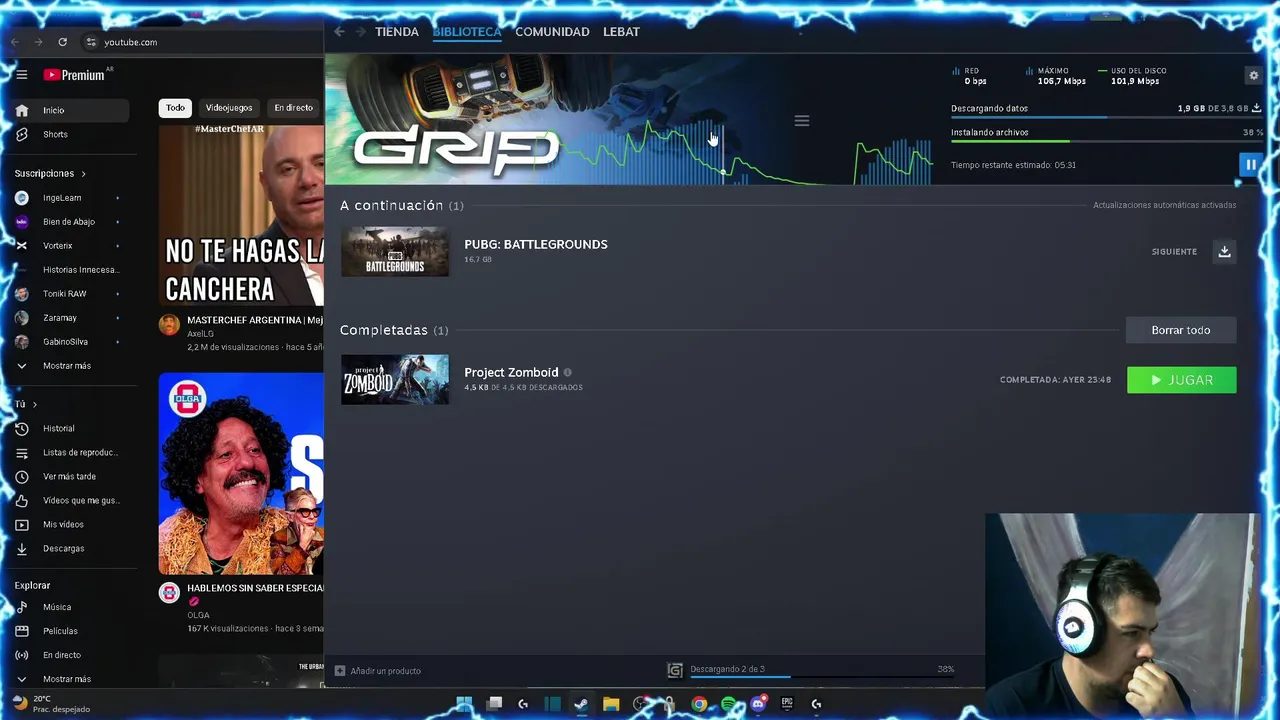Open Descargas in the YouTube sidebar
The height and width of the screenshot is (720, 1280).
70,548
